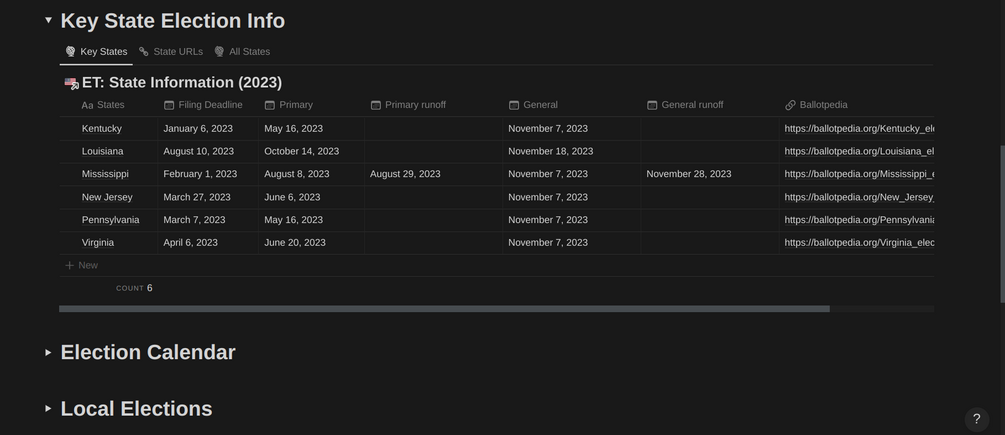Select the Key States tab
Screen dimensions: 1005x435
[x=97, y=52]
